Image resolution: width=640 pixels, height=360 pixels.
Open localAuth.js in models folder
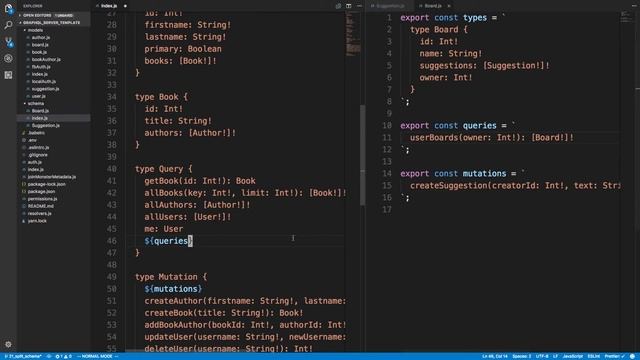point(44,81)
